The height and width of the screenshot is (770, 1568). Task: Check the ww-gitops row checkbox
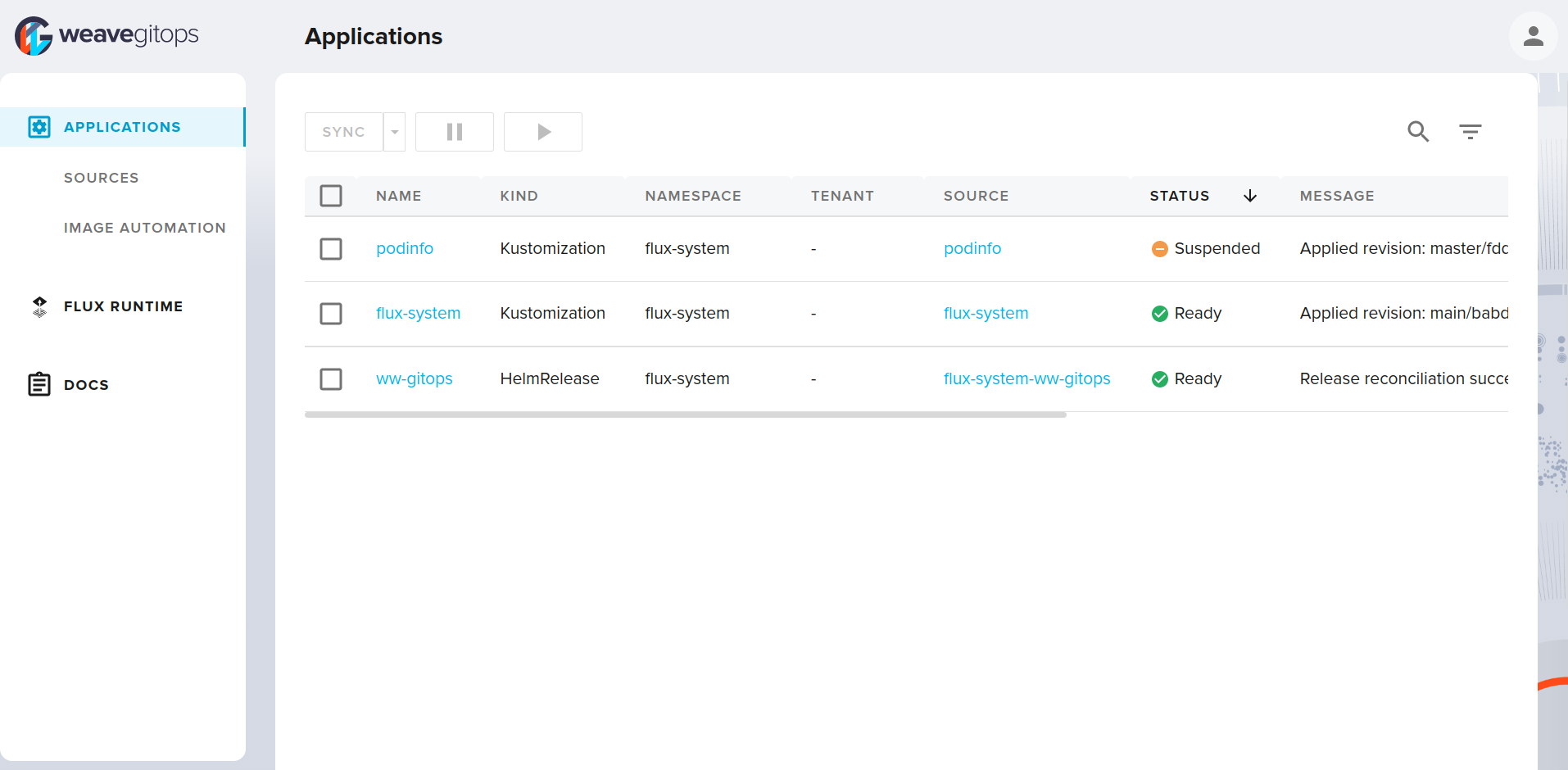tap(331, 379)
